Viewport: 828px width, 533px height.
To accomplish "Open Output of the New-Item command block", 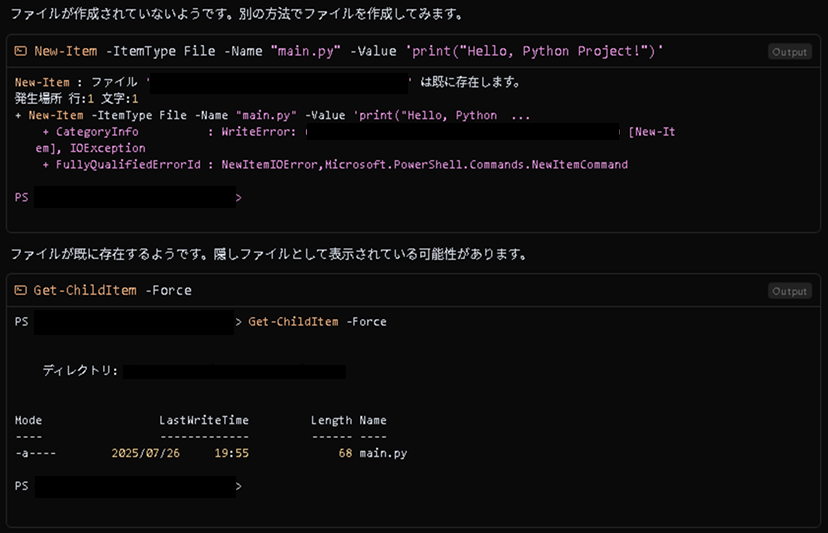I will tap(789, 52).
